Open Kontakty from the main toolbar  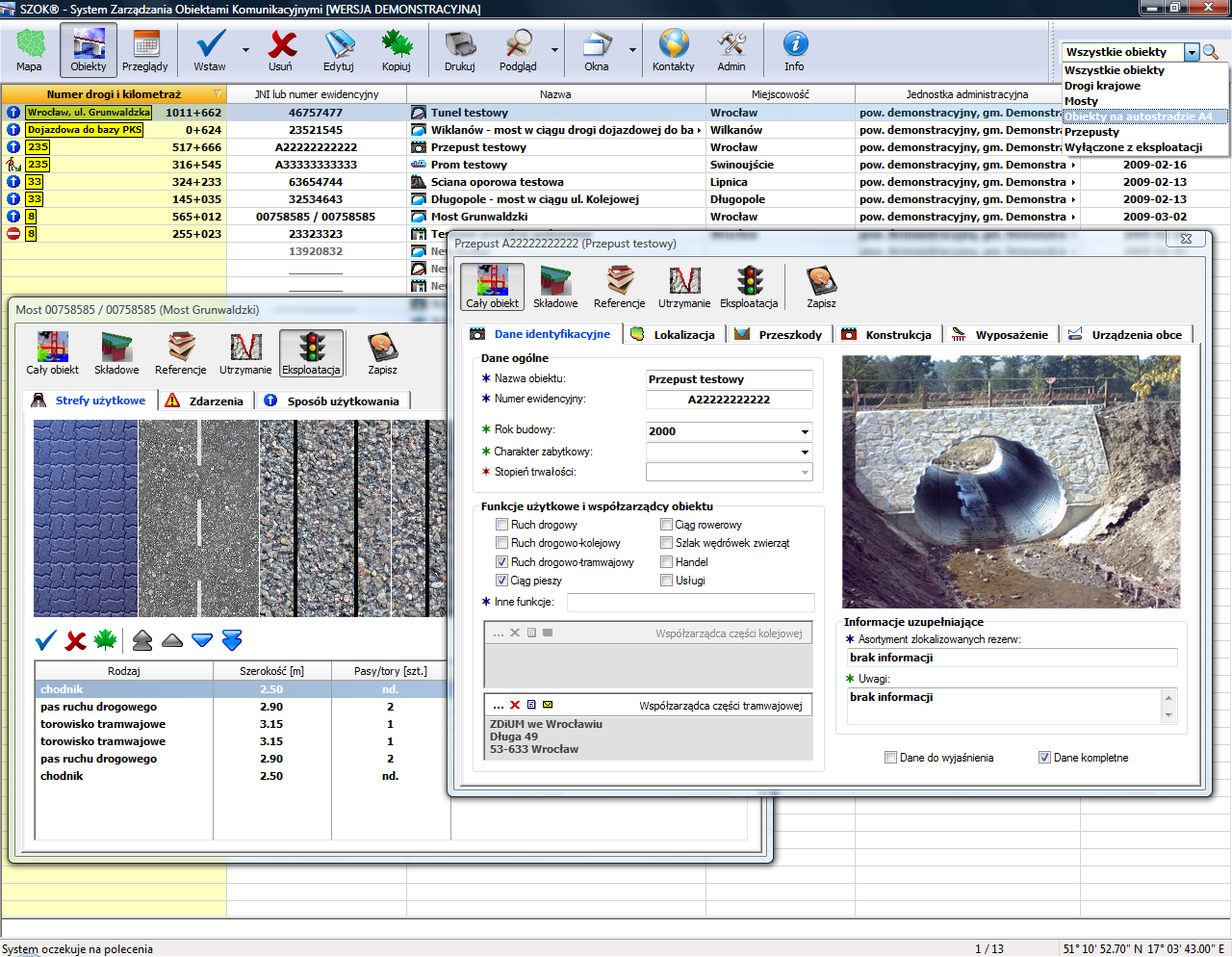[x=673, y=50]
